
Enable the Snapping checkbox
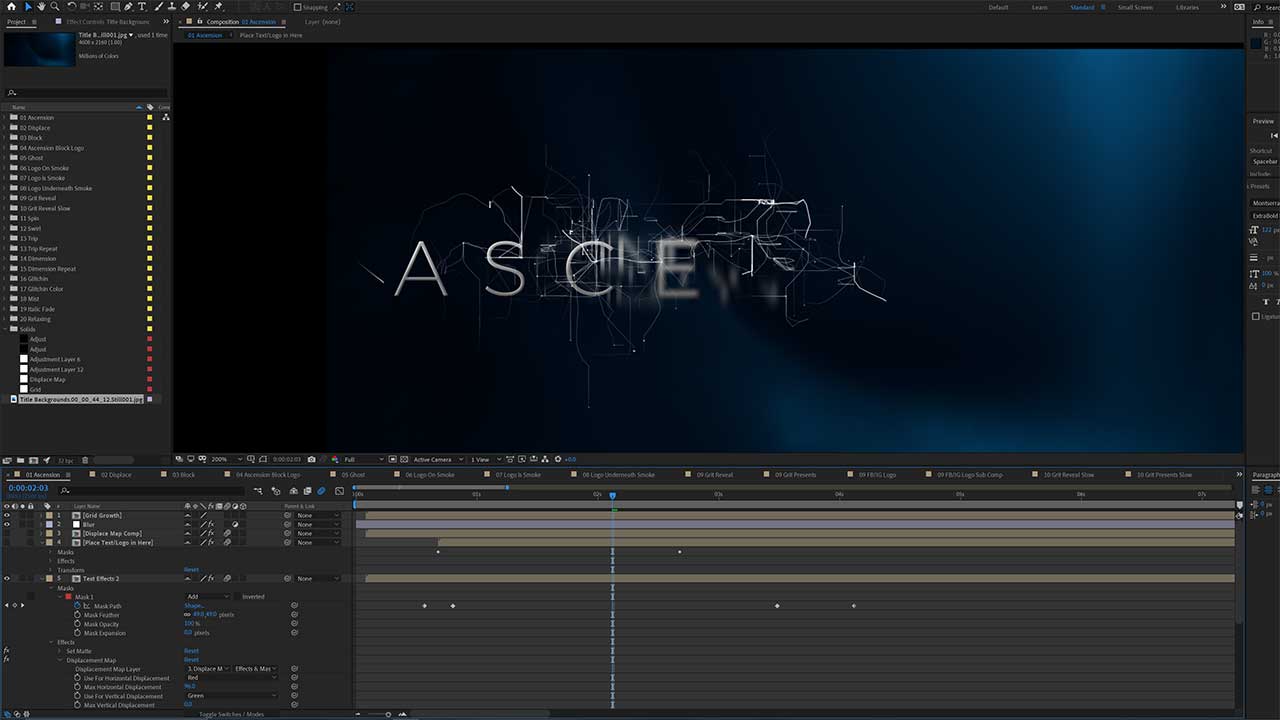[297, 7]
